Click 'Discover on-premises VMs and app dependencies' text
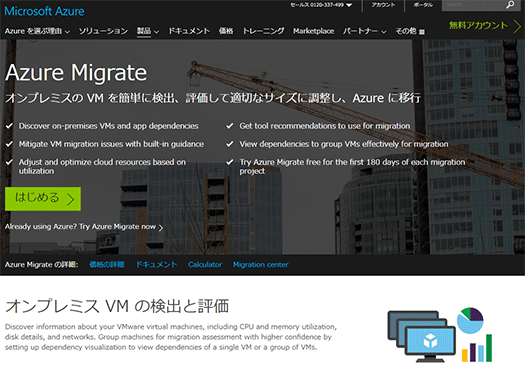Screen dimensions: 525x377 pos(108,126)
